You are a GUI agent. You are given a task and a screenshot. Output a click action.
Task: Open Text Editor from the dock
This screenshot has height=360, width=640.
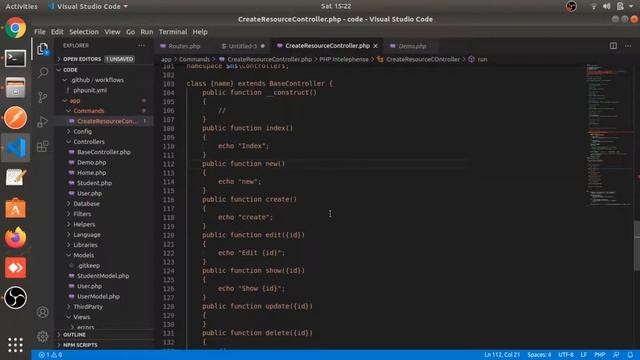16,178
